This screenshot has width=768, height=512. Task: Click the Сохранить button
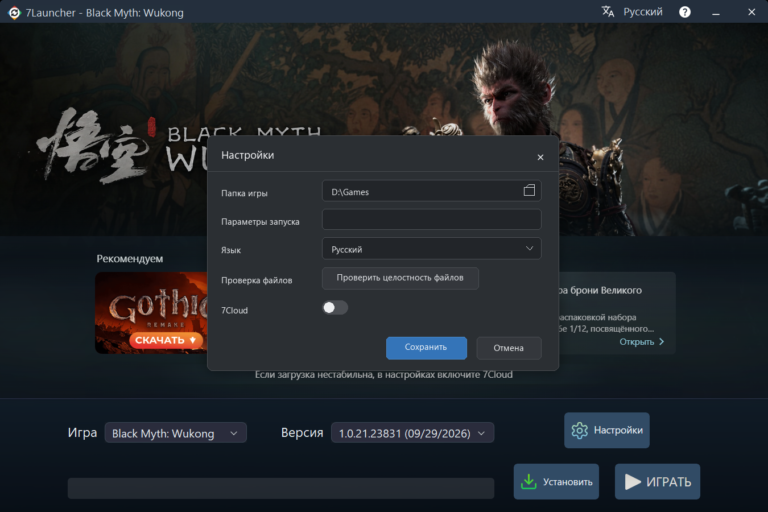426,348
